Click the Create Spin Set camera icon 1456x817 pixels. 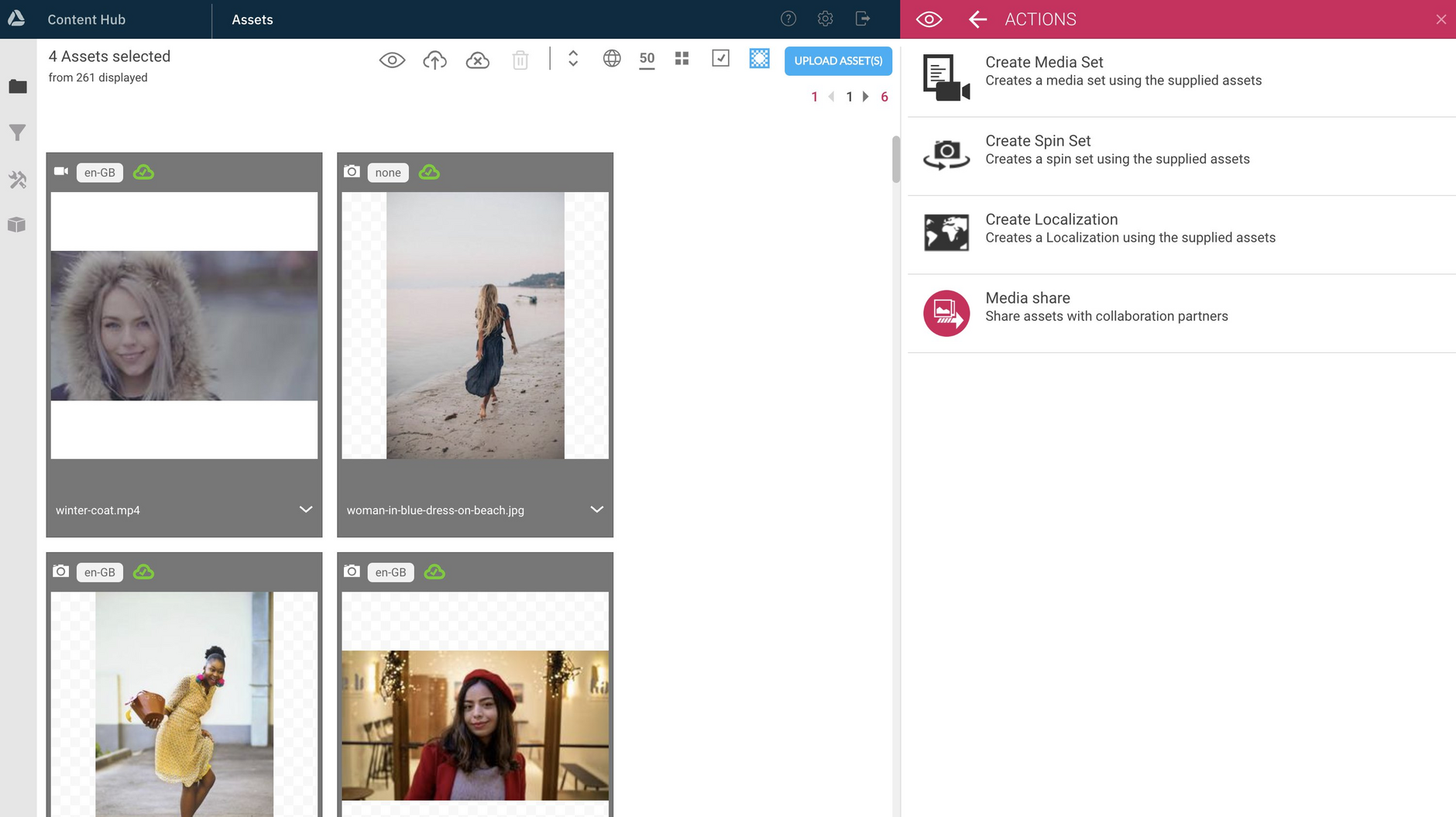click(x=946, y=155)
